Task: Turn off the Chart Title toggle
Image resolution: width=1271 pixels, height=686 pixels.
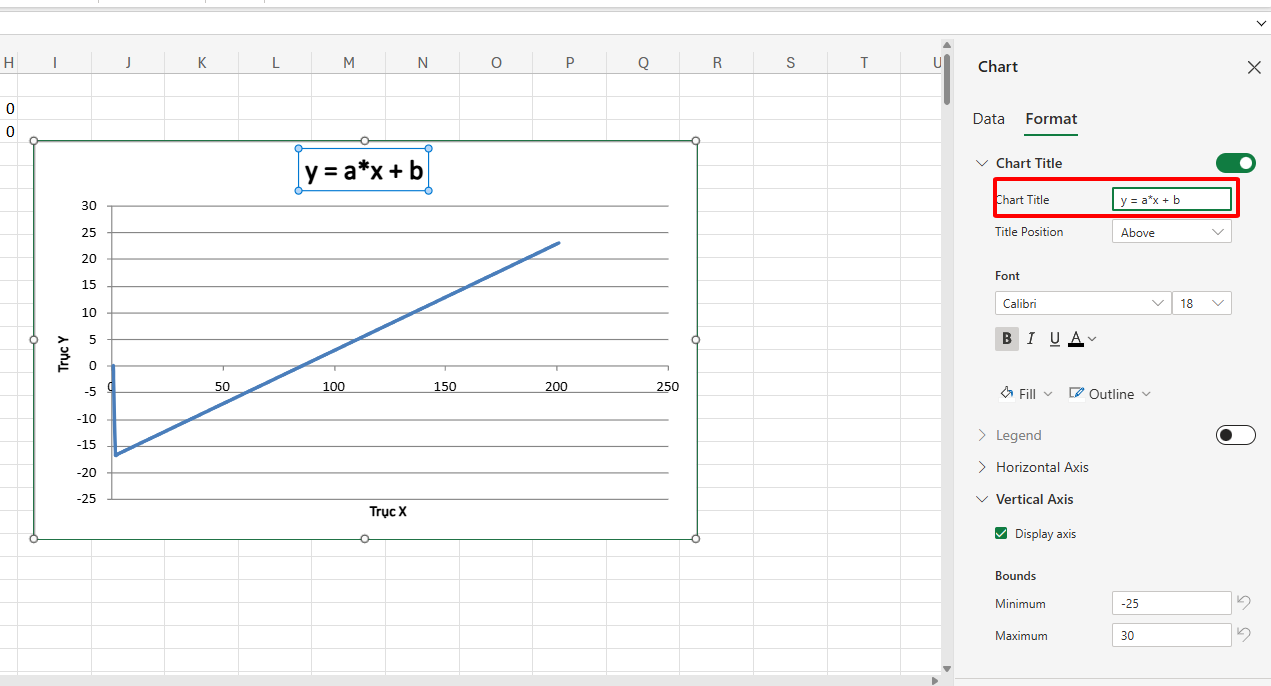Action: [1236, 163]
